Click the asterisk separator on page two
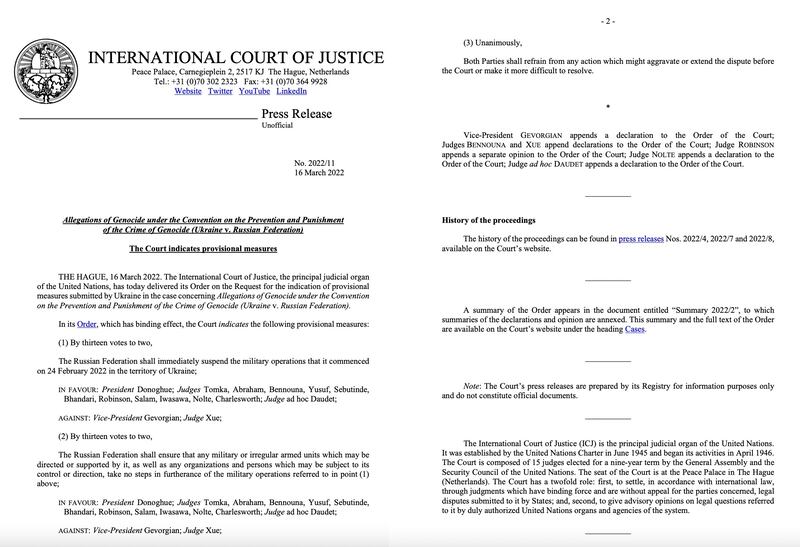This screenshot has height=547, width=800. pyautogui.click(x=608, y=106)
